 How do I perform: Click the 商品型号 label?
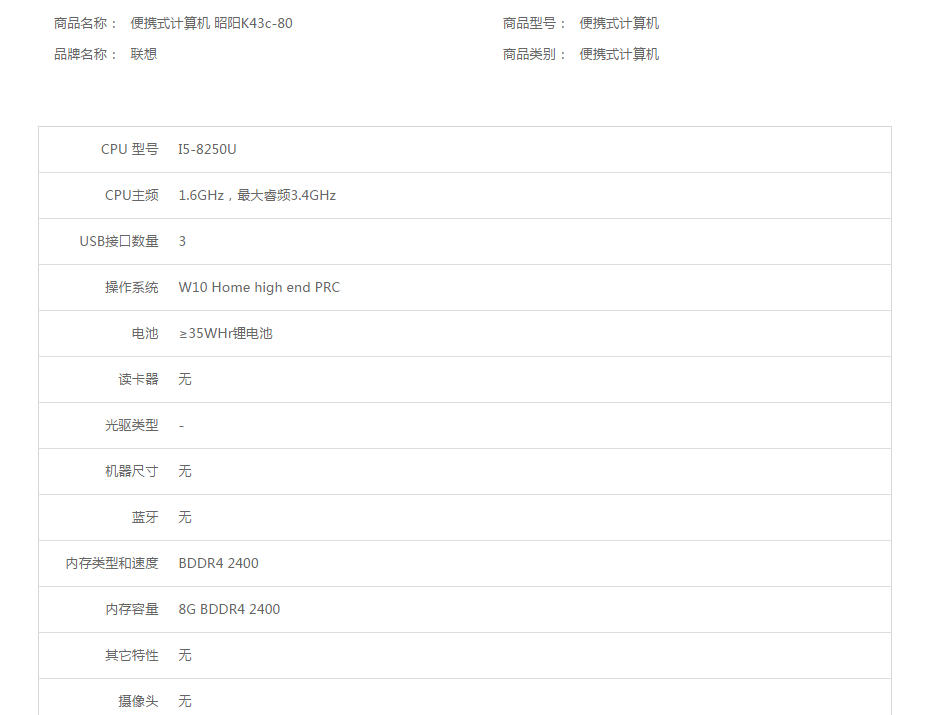(x=534, y=23)
